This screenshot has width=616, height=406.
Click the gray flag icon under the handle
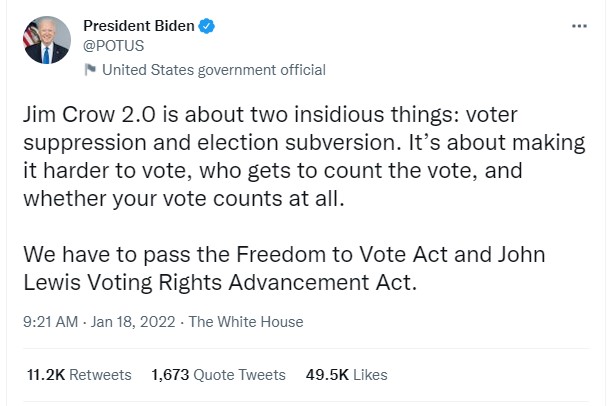point(90,70)
